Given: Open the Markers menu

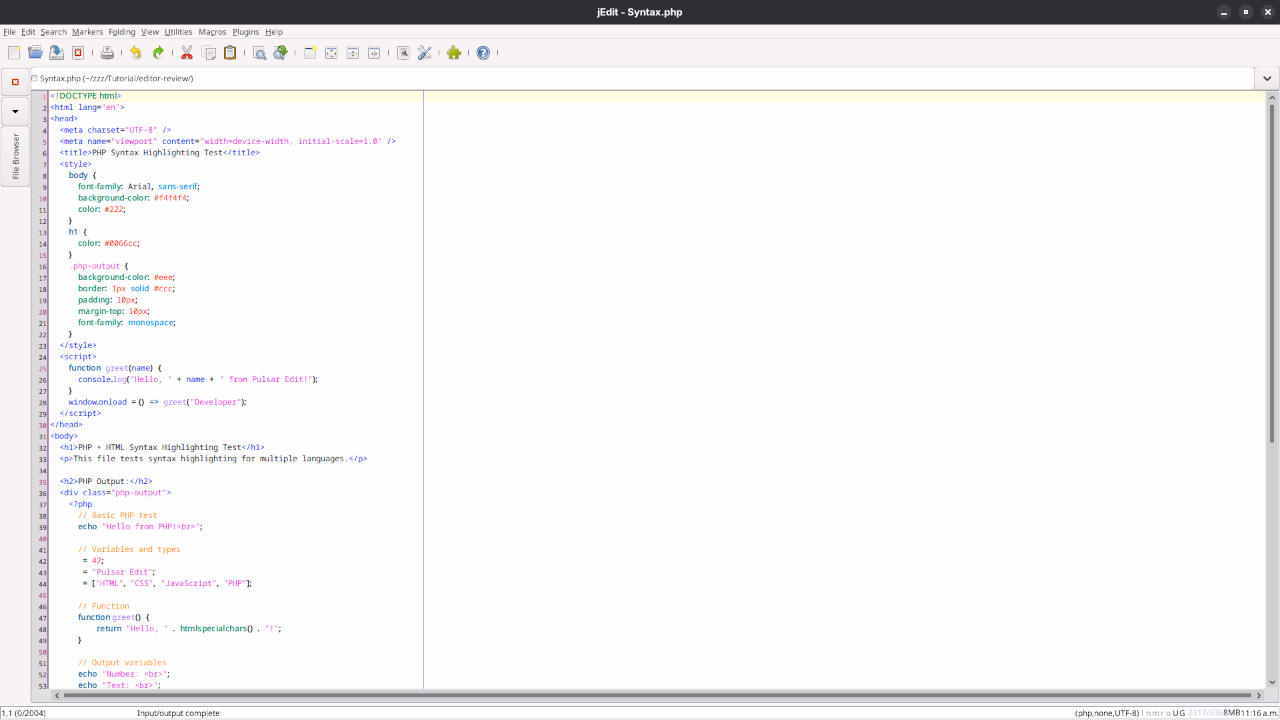Looking at the screenshot, I should 87,32.
